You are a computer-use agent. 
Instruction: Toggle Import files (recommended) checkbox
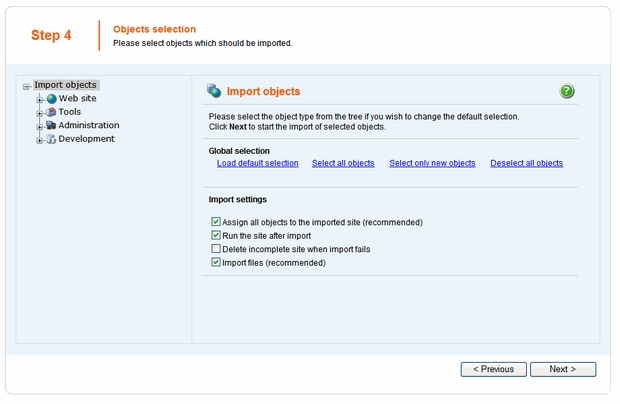(216, 263)
